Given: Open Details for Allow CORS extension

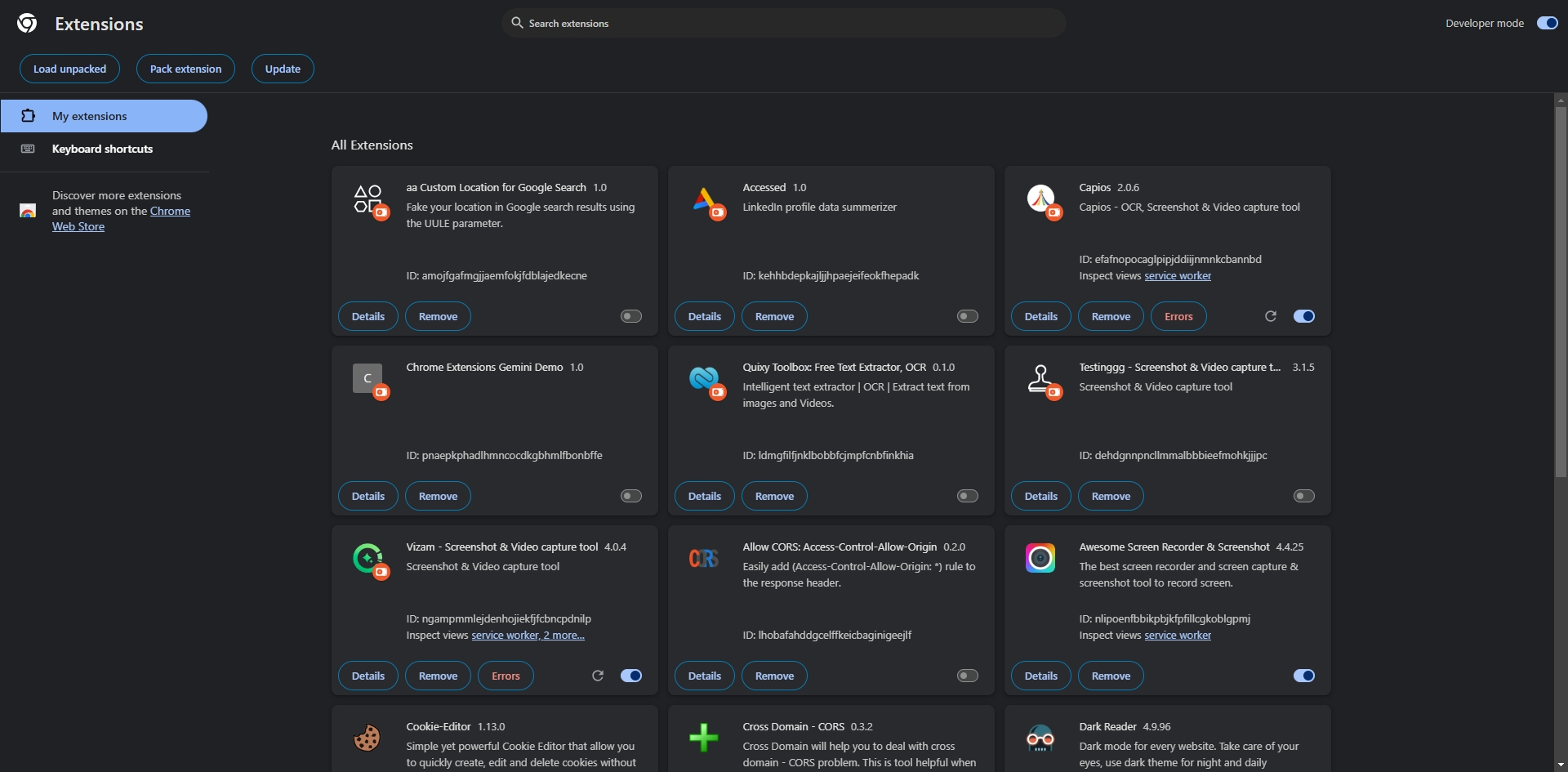Looking at the screenshot, I should 705,676.
